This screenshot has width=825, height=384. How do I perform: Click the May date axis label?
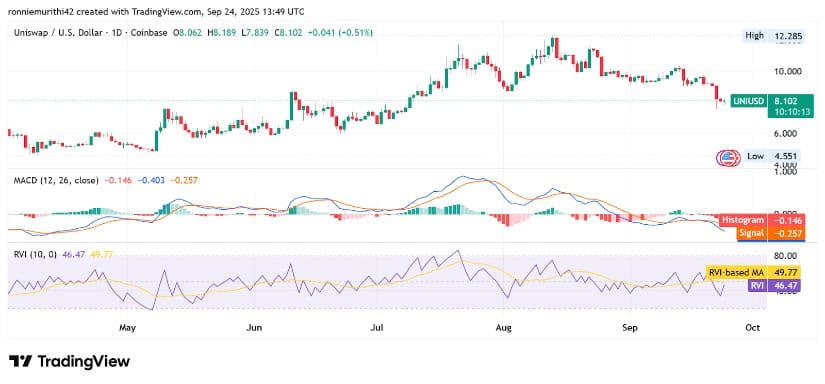tap(128, 328)
